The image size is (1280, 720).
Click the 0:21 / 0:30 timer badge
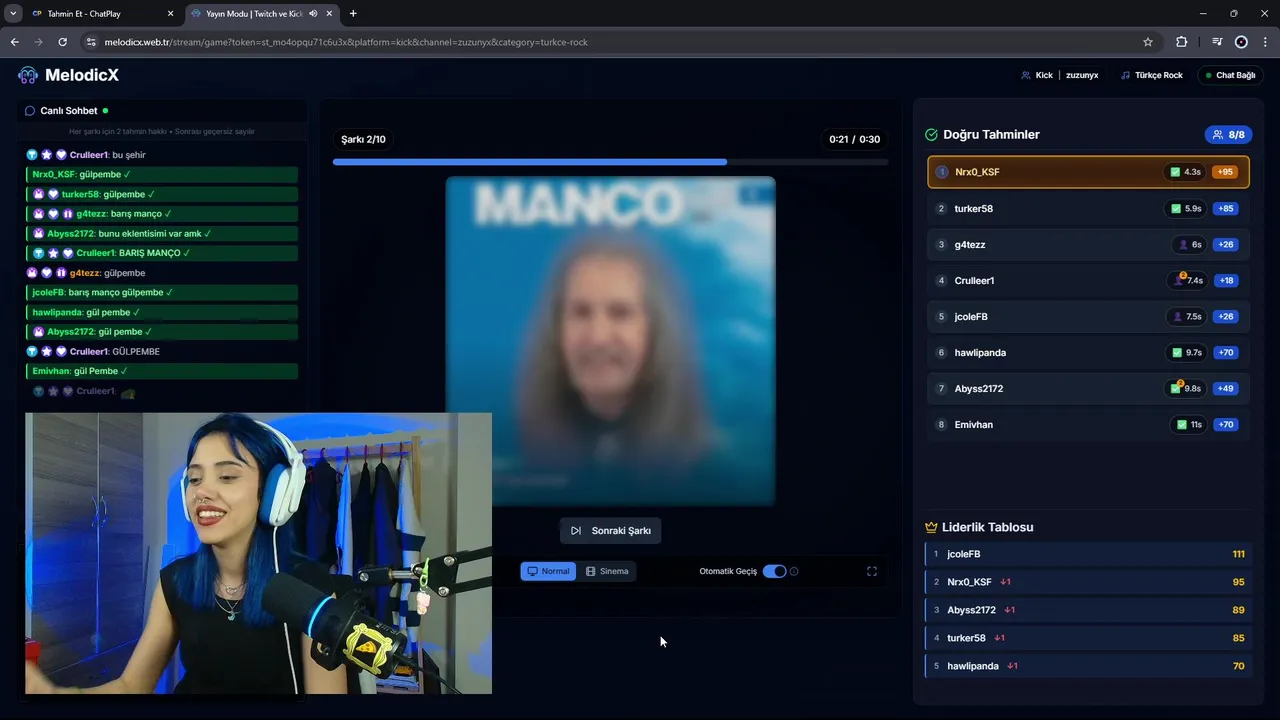tap(855, 139)
